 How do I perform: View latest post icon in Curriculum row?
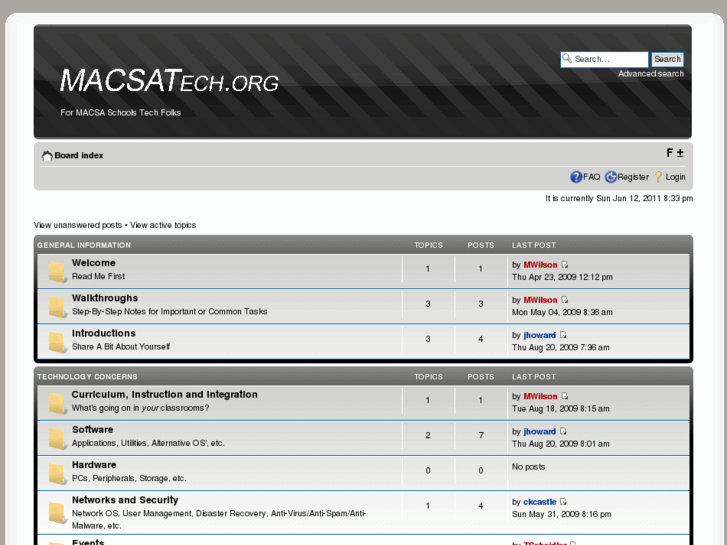pos(564,396)
